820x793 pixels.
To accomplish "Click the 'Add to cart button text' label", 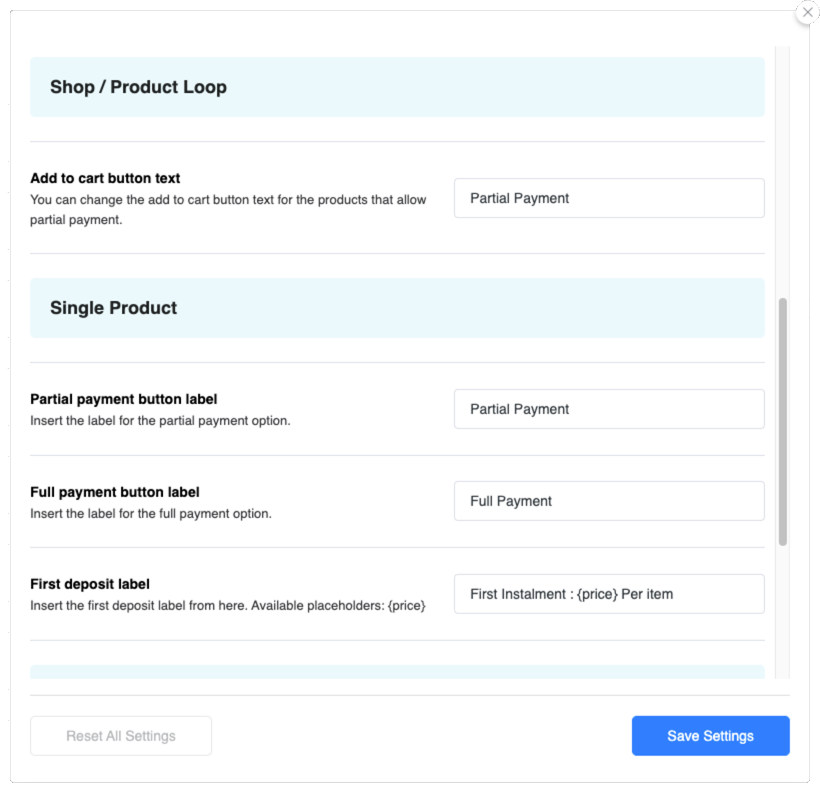I will (105, 178).
